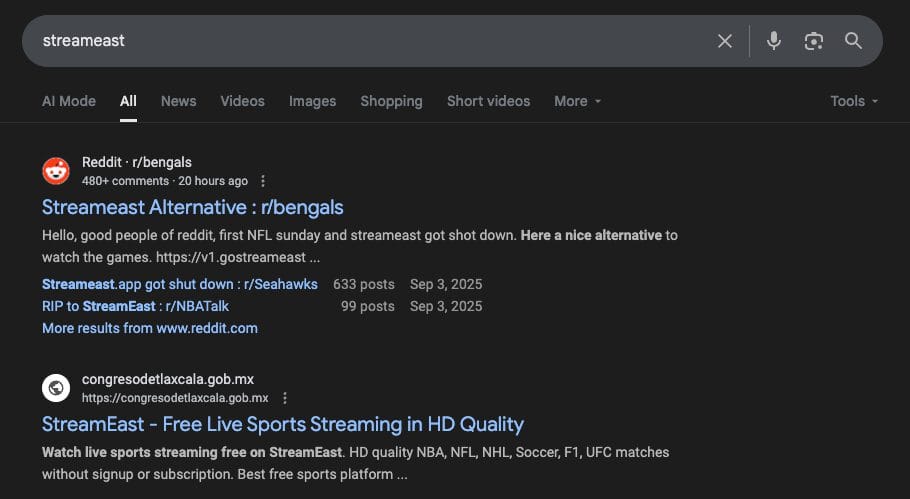Submit search with the magnifying glass icon
This screenshot has width=910, height=499.
pyautogui.click(x=853, y=41)
